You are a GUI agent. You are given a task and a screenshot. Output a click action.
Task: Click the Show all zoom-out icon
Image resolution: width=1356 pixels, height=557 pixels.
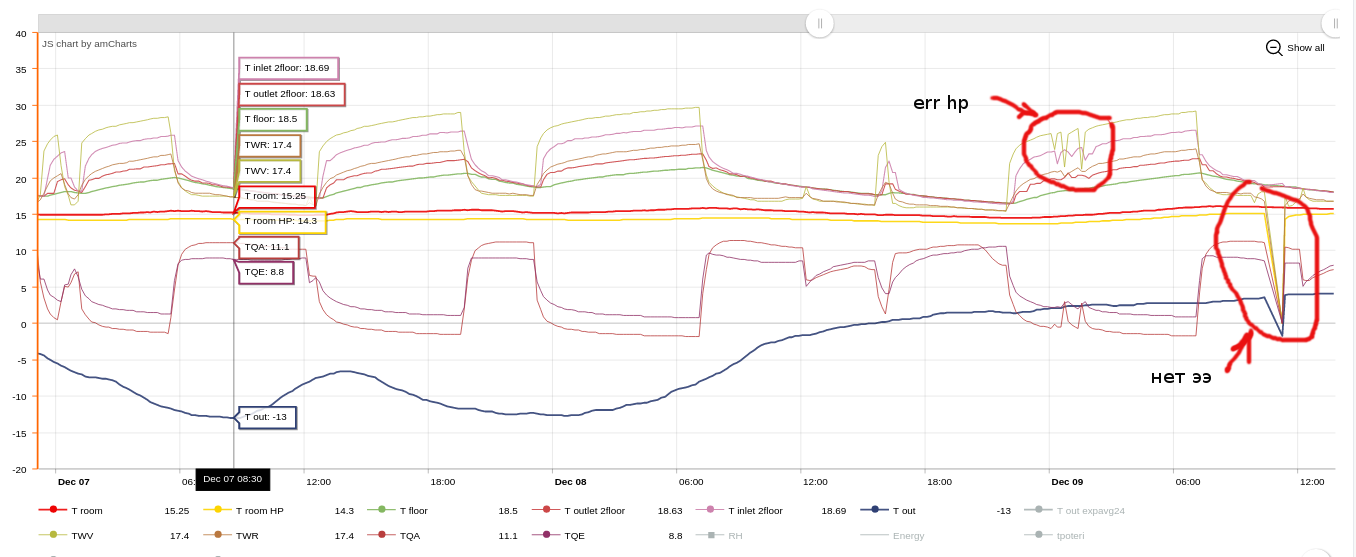pos(1274,47)
